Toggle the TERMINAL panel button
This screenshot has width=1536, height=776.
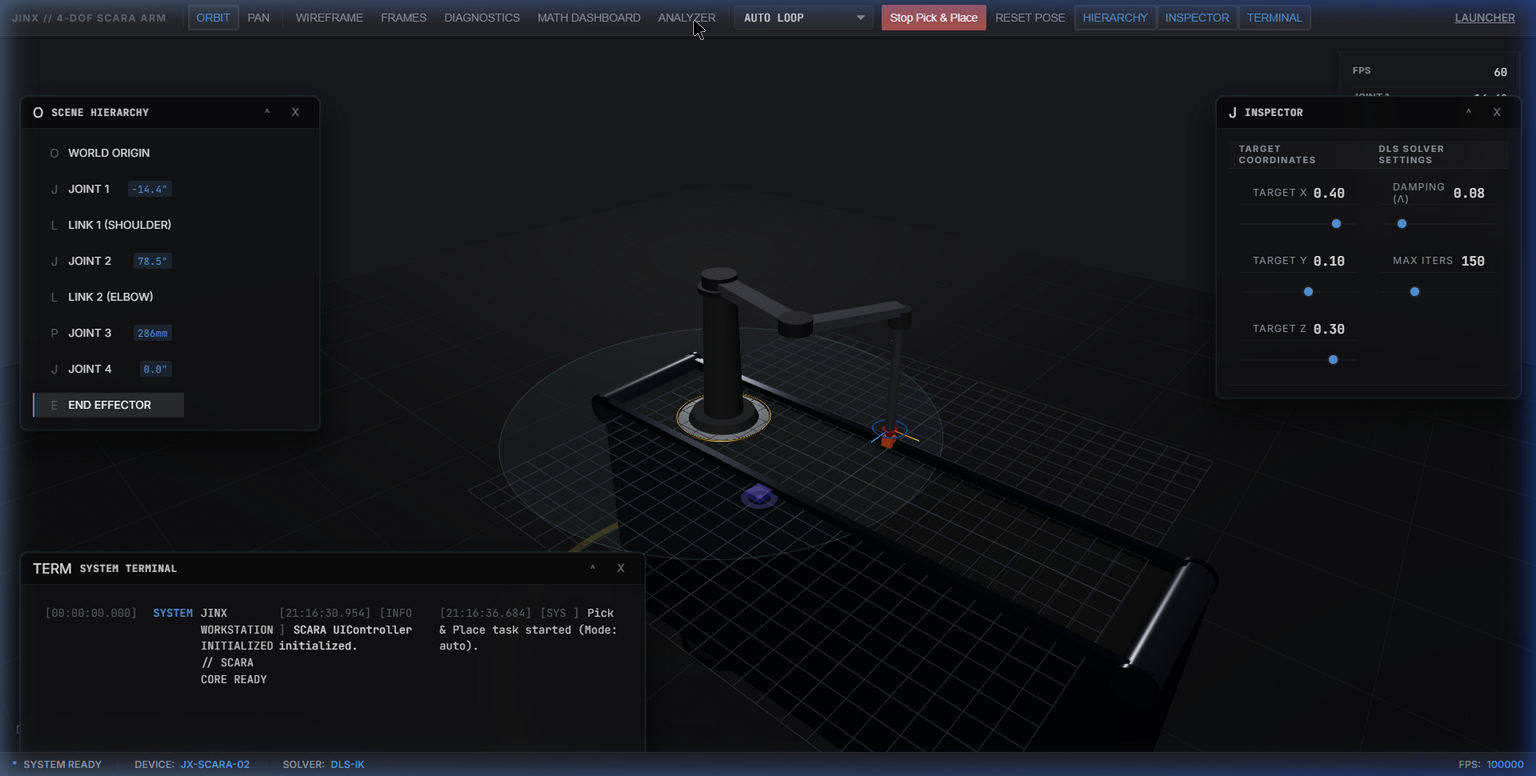[x=1274, y=18]
